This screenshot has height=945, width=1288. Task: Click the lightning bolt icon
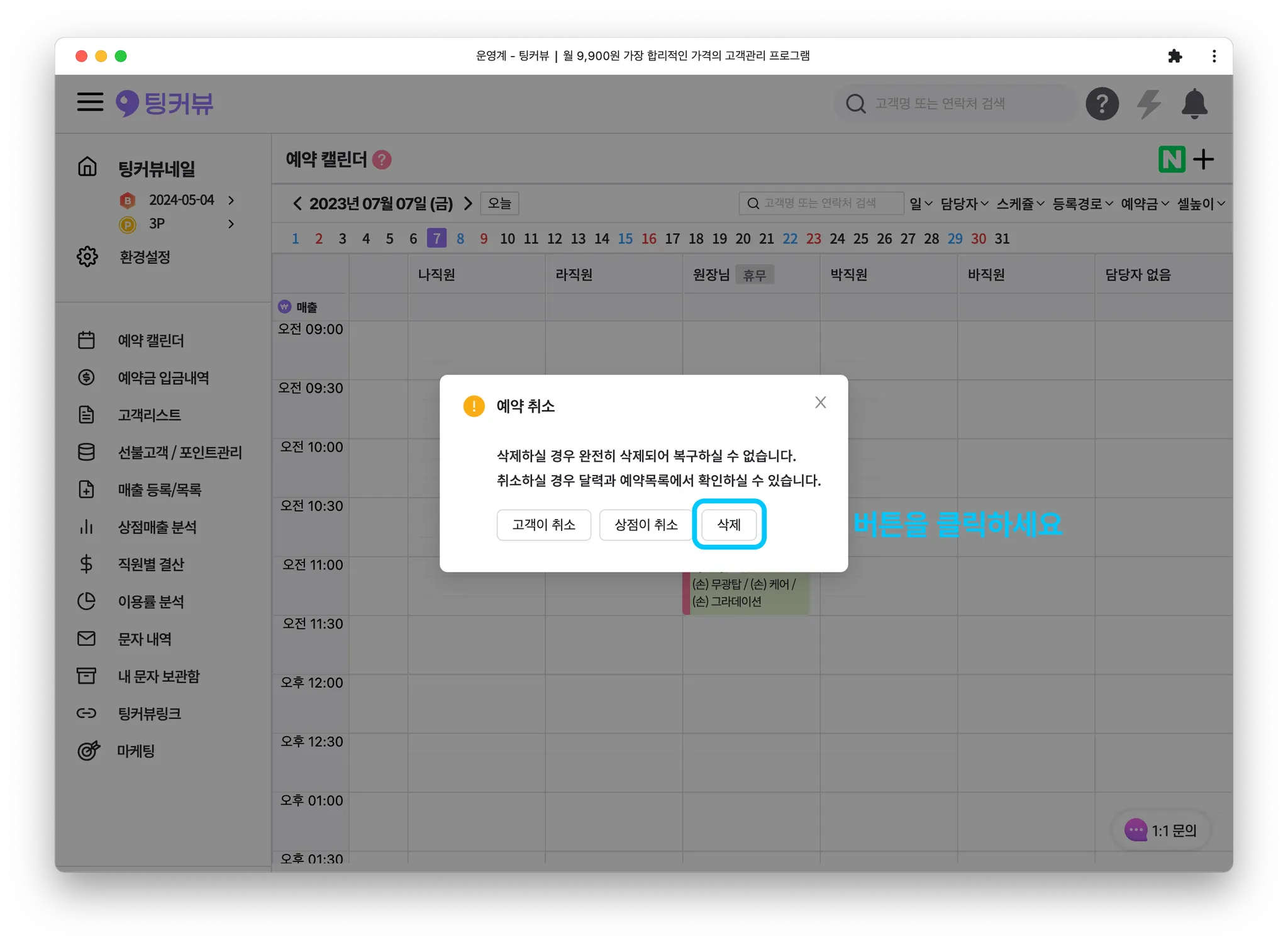coord(1148,104)
